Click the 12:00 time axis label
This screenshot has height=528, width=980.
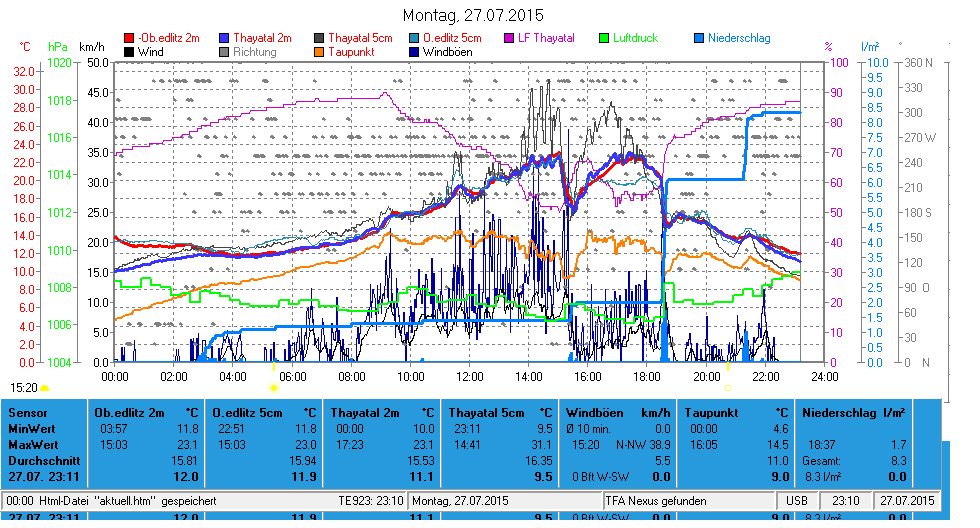[x=469, y=377]
